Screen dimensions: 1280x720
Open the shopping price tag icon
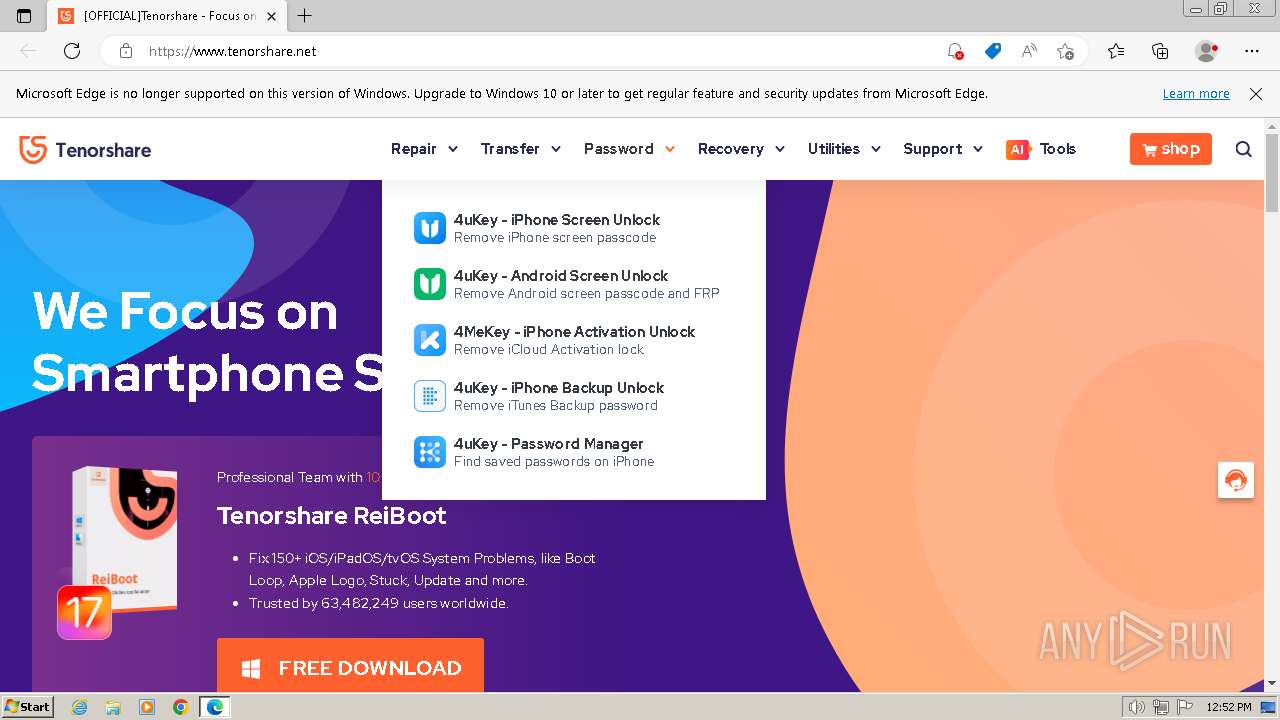992,51
